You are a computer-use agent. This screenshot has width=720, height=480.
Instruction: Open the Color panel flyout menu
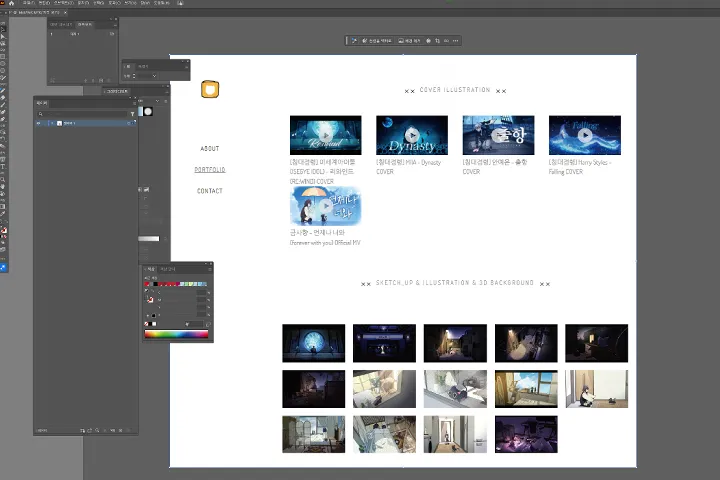(210, 269)
